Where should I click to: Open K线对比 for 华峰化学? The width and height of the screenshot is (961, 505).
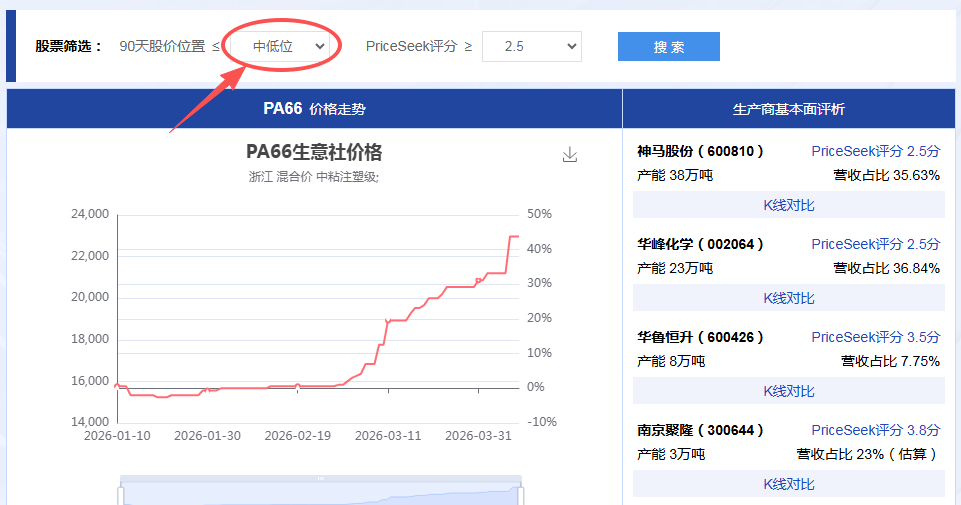click(789, 298)
